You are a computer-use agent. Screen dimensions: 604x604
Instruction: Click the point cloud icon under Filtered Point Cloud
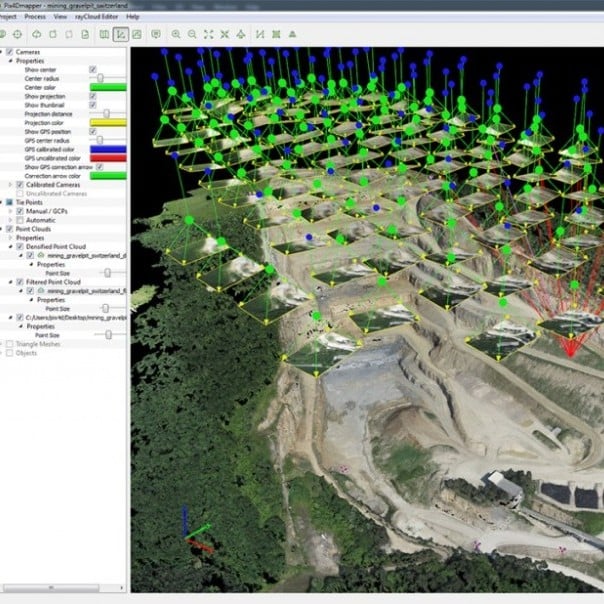(42, 291)
